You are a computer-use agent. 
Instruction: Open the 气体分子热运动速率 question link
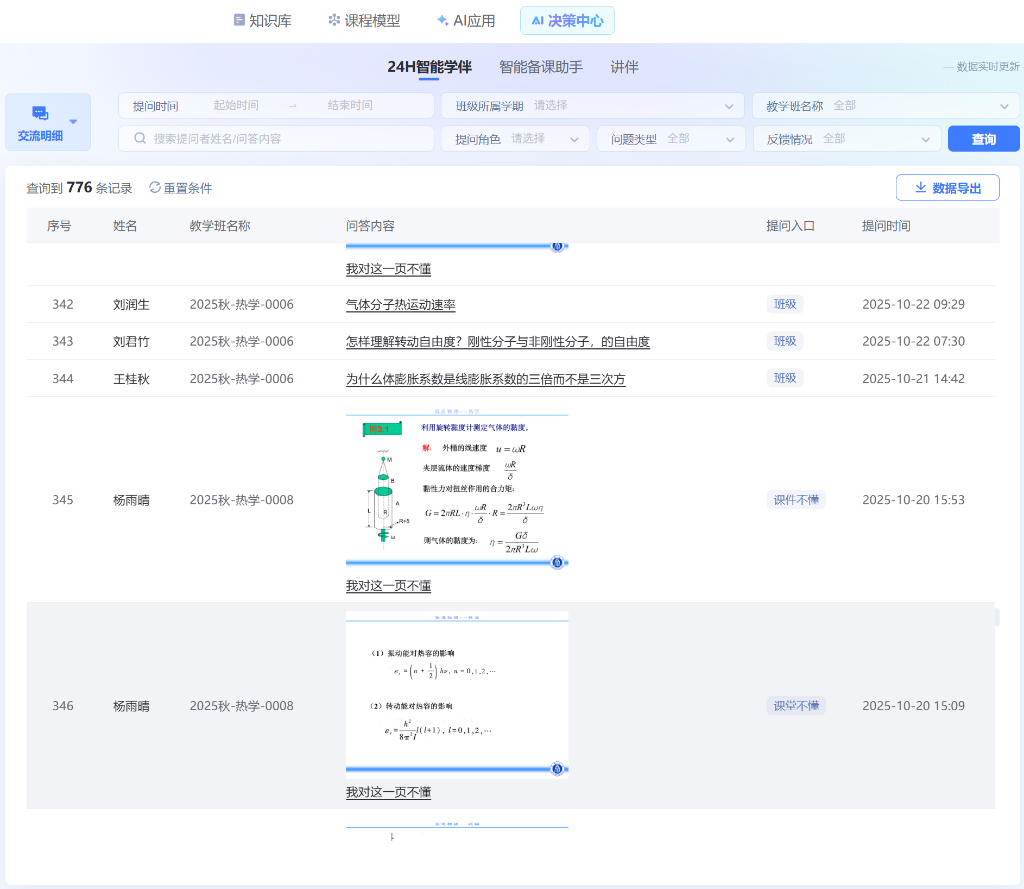click(400, 305)
